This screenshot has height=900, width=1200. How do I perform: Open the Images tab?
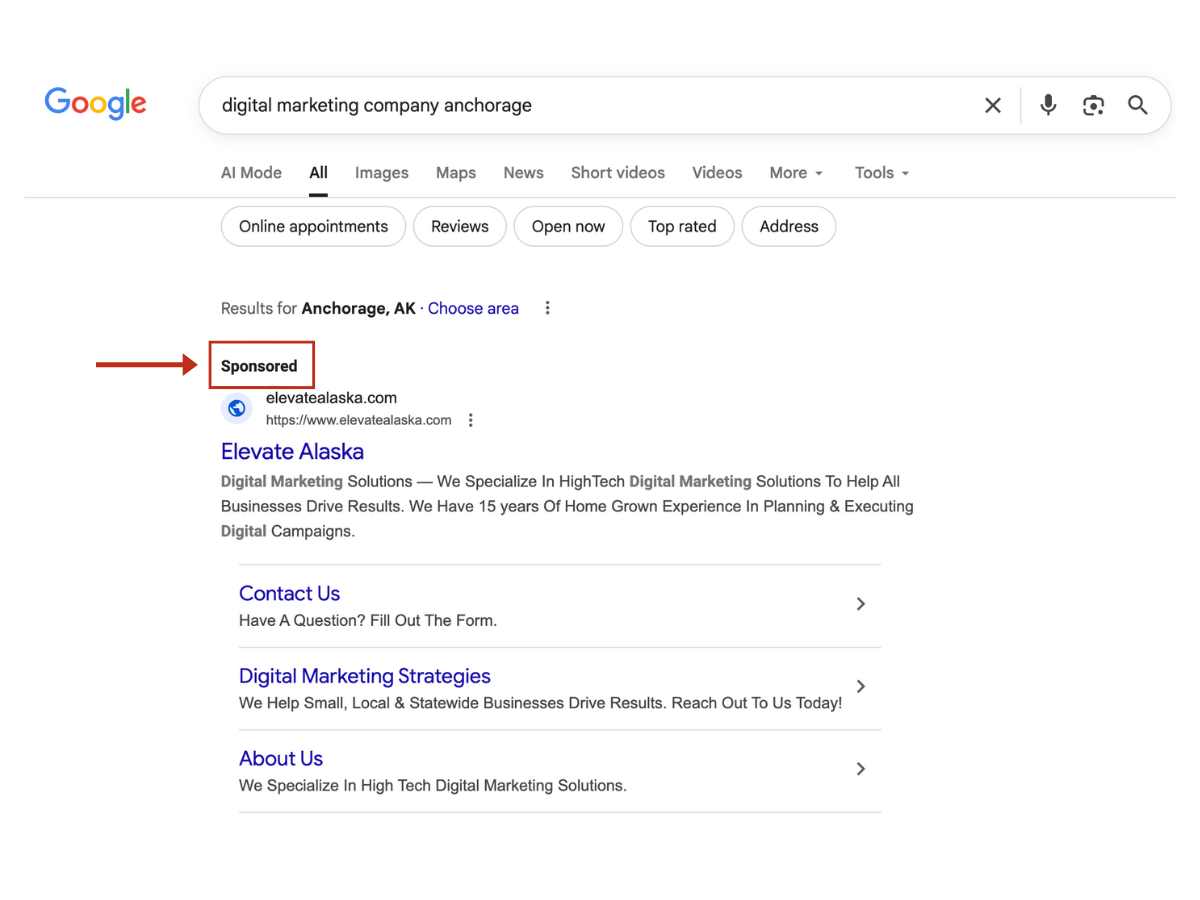coord(382,172)
